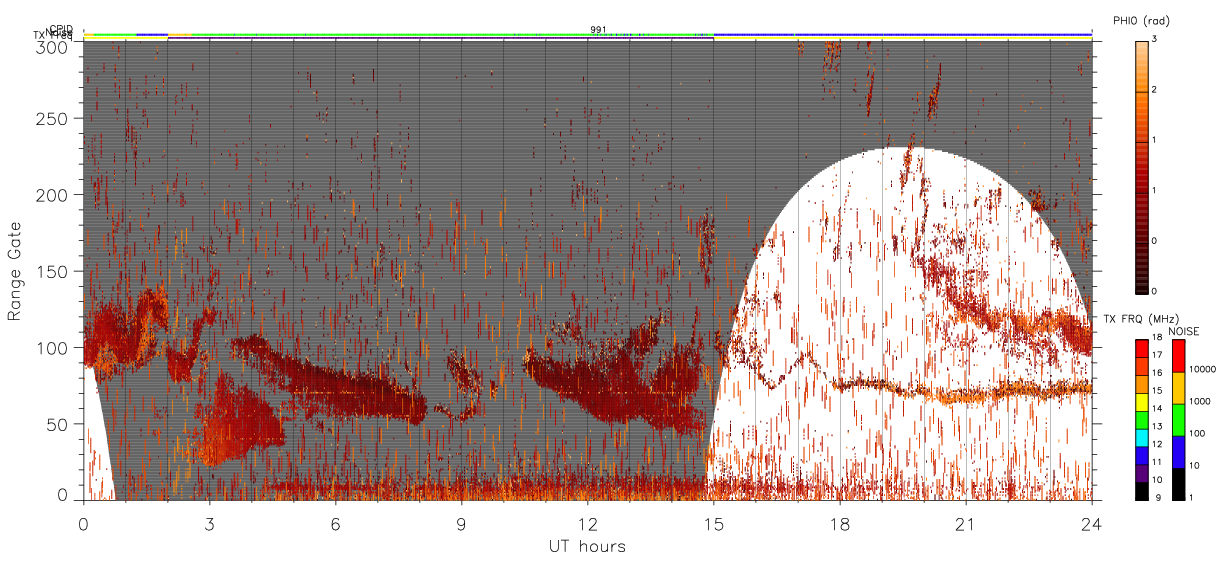Click the y-axis tick label '200'
The width and height of the screenshot is (1228, 567).
point(54,195)
